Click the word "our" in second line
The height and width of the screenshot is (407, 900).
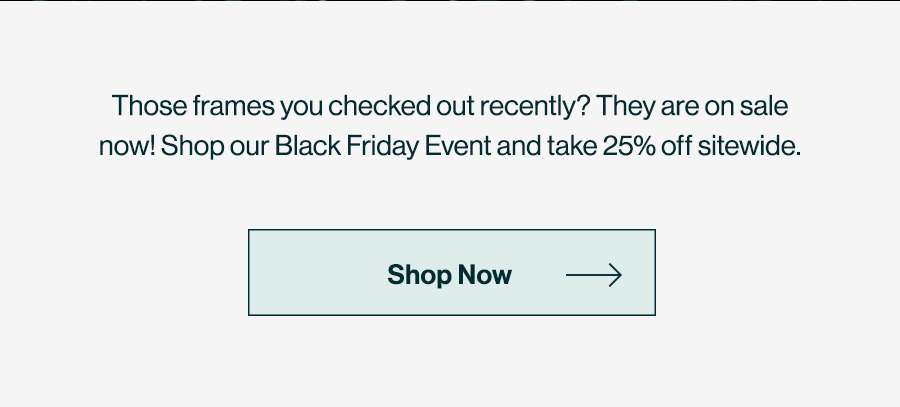(250, 149)
